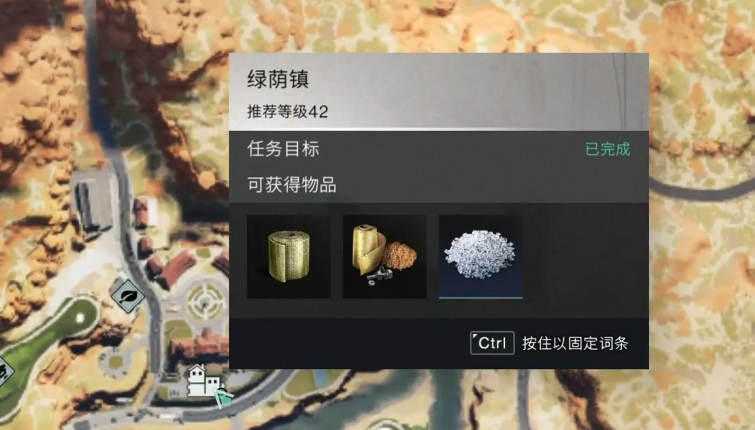Click the 按住以固定词条 hint text
This screenshot has width=755, height=430.
[x=575, y=343]
